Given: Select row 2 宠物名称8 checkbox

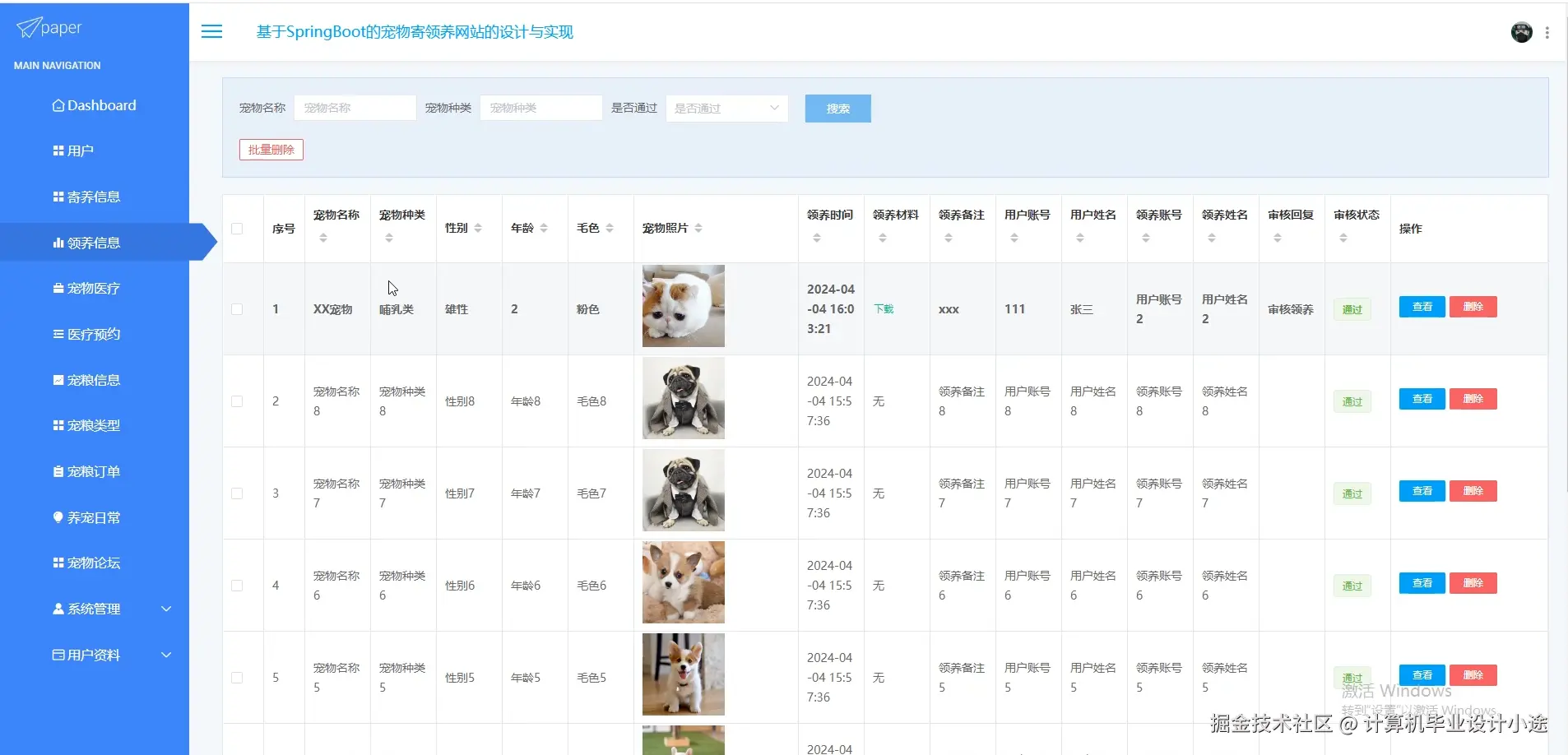Looking at the screenshot, I should pyautogui.click(x=237, y=401).
